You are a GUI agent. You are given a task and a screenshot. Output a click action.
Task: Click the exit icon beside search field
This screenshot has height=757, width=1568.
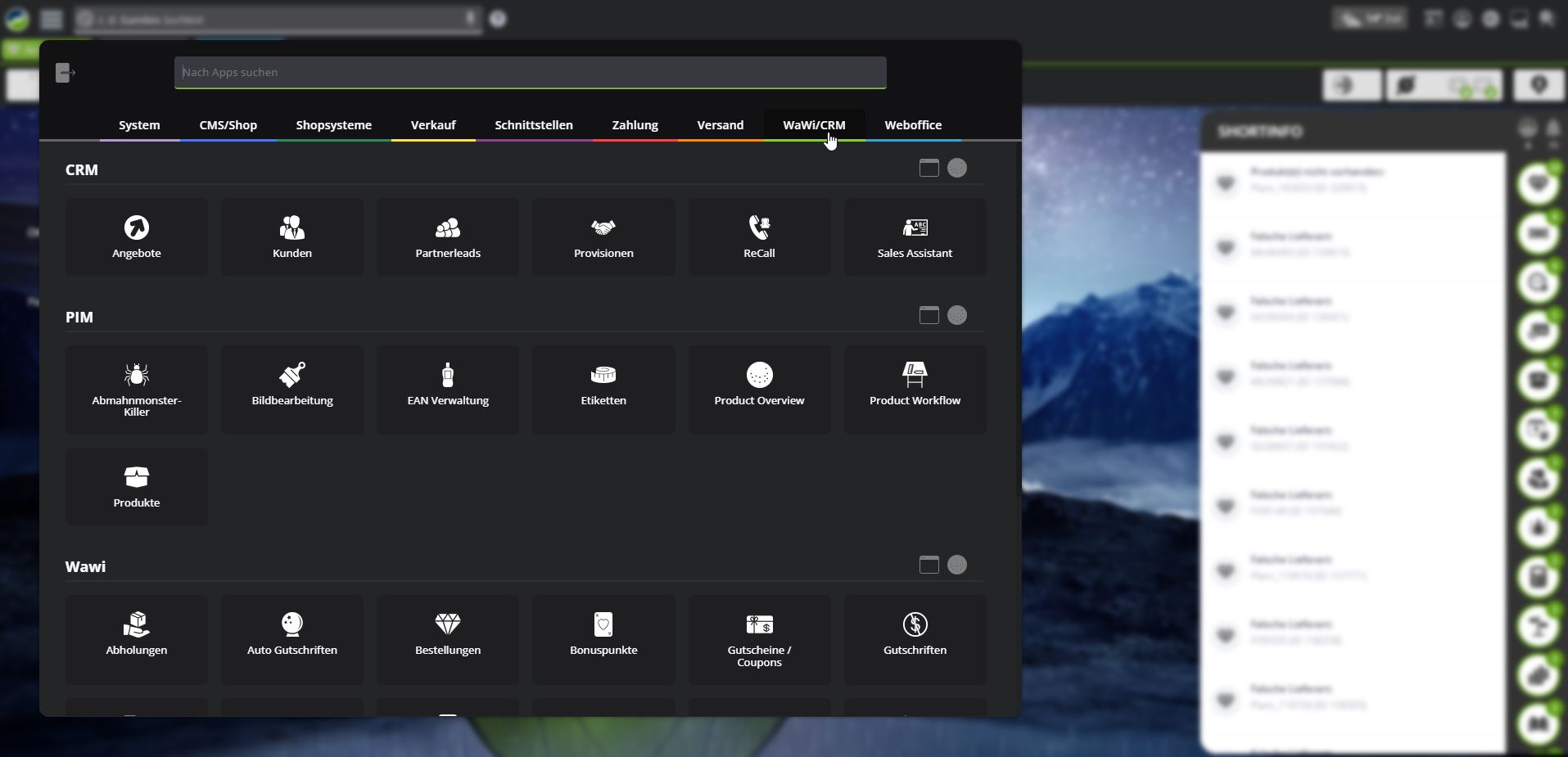click(66, 73)
